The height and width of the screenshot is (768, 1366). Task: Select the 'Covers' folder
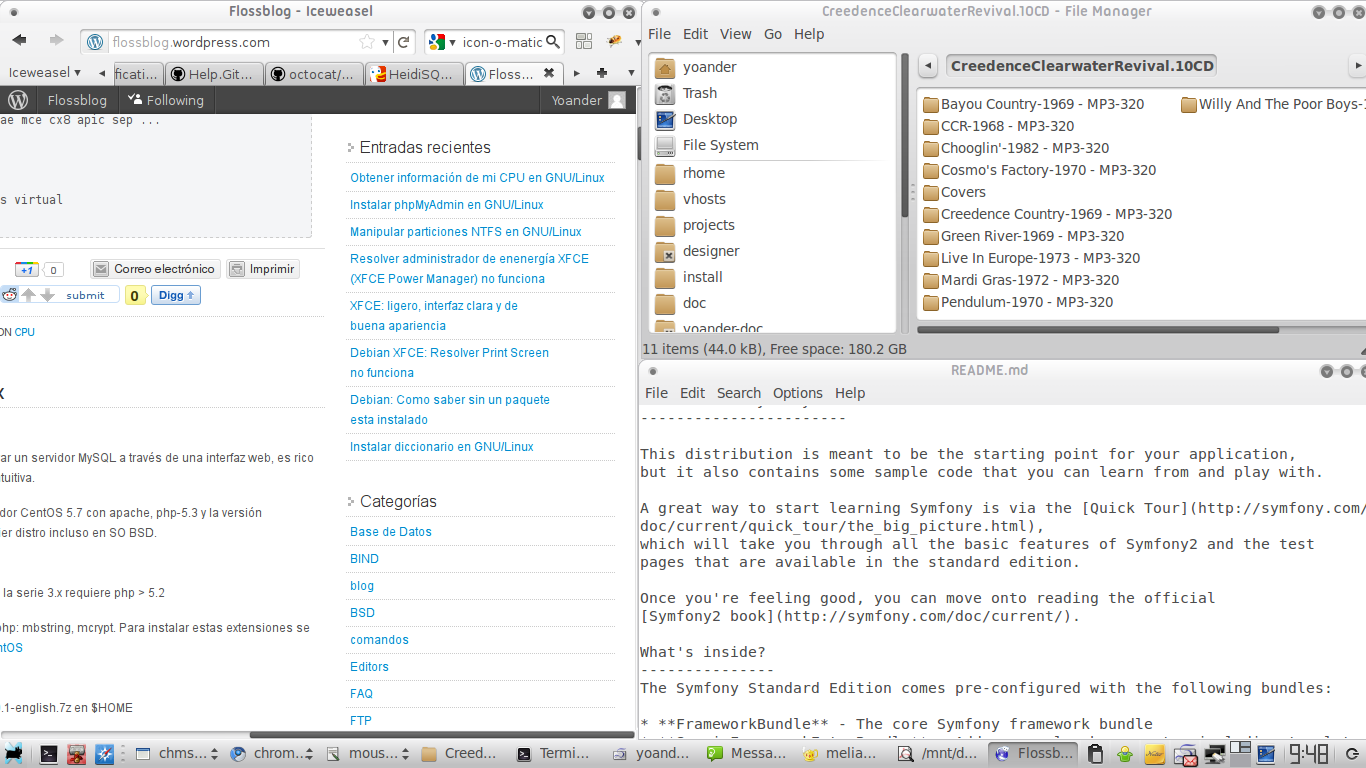pos(954,192)
